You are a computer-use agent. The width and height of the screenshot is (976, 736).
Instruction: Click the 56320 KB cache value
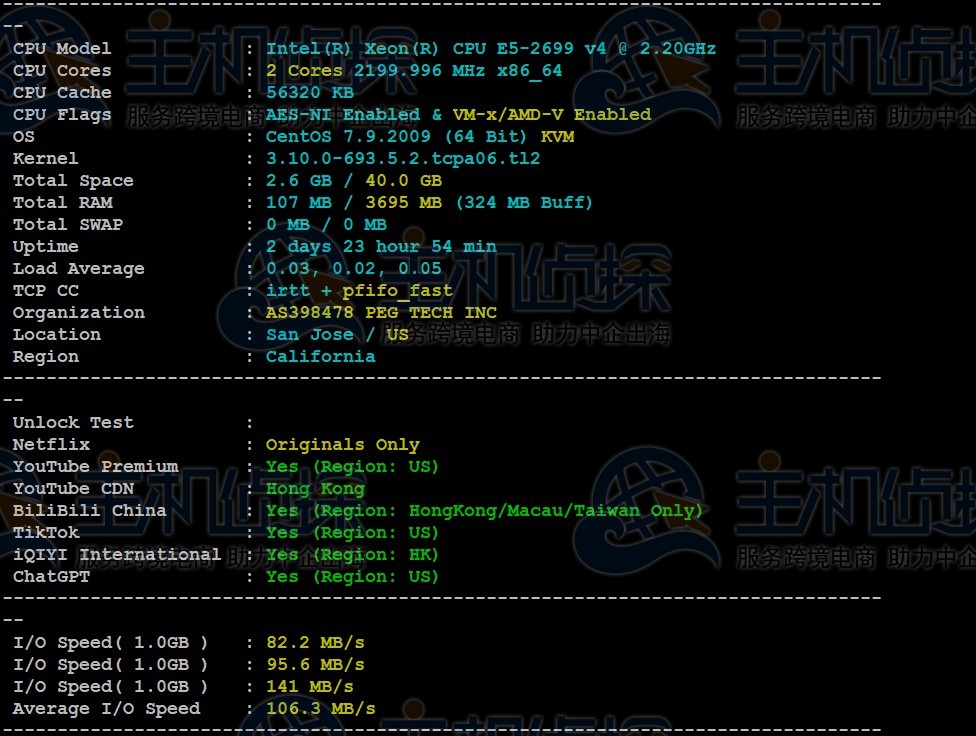click(x=309, y=93)
